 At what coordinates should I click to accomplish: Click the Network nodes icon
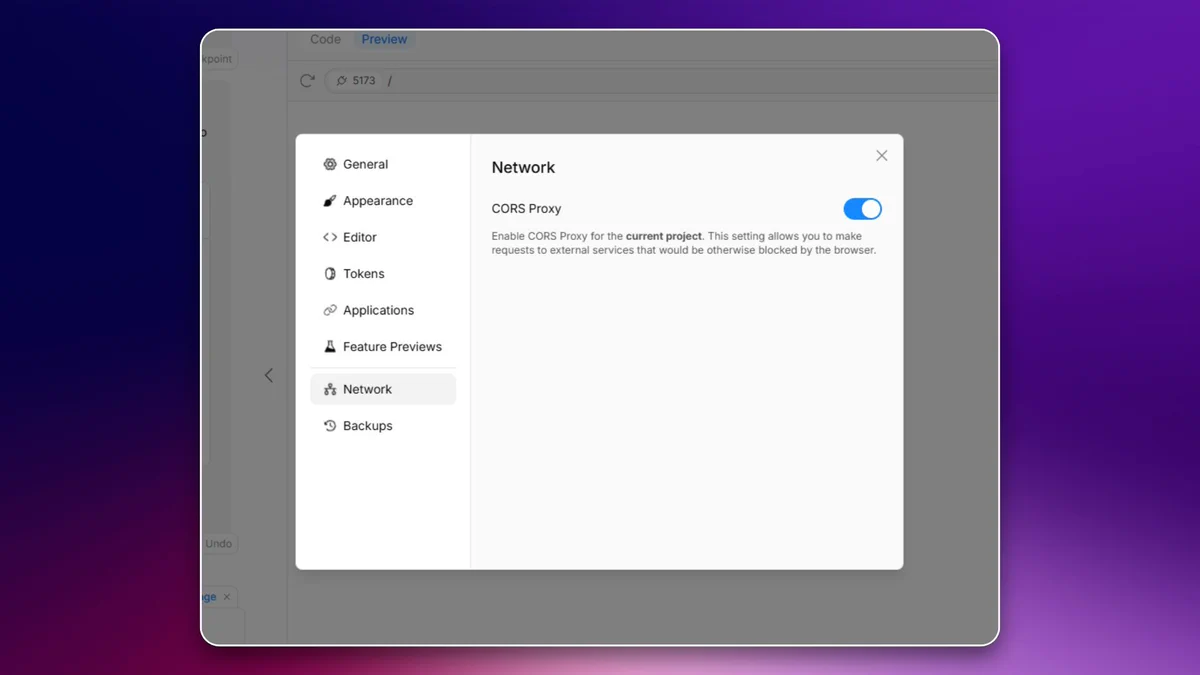point(330,389)
